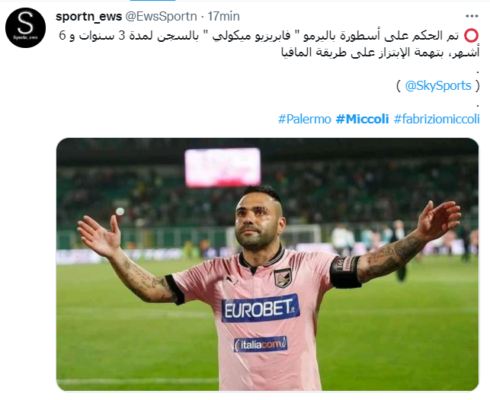The height and width of the screenshot is (400, 490).
Task: Open the sportn_ews profile avatar
Action: pos(26,28)
